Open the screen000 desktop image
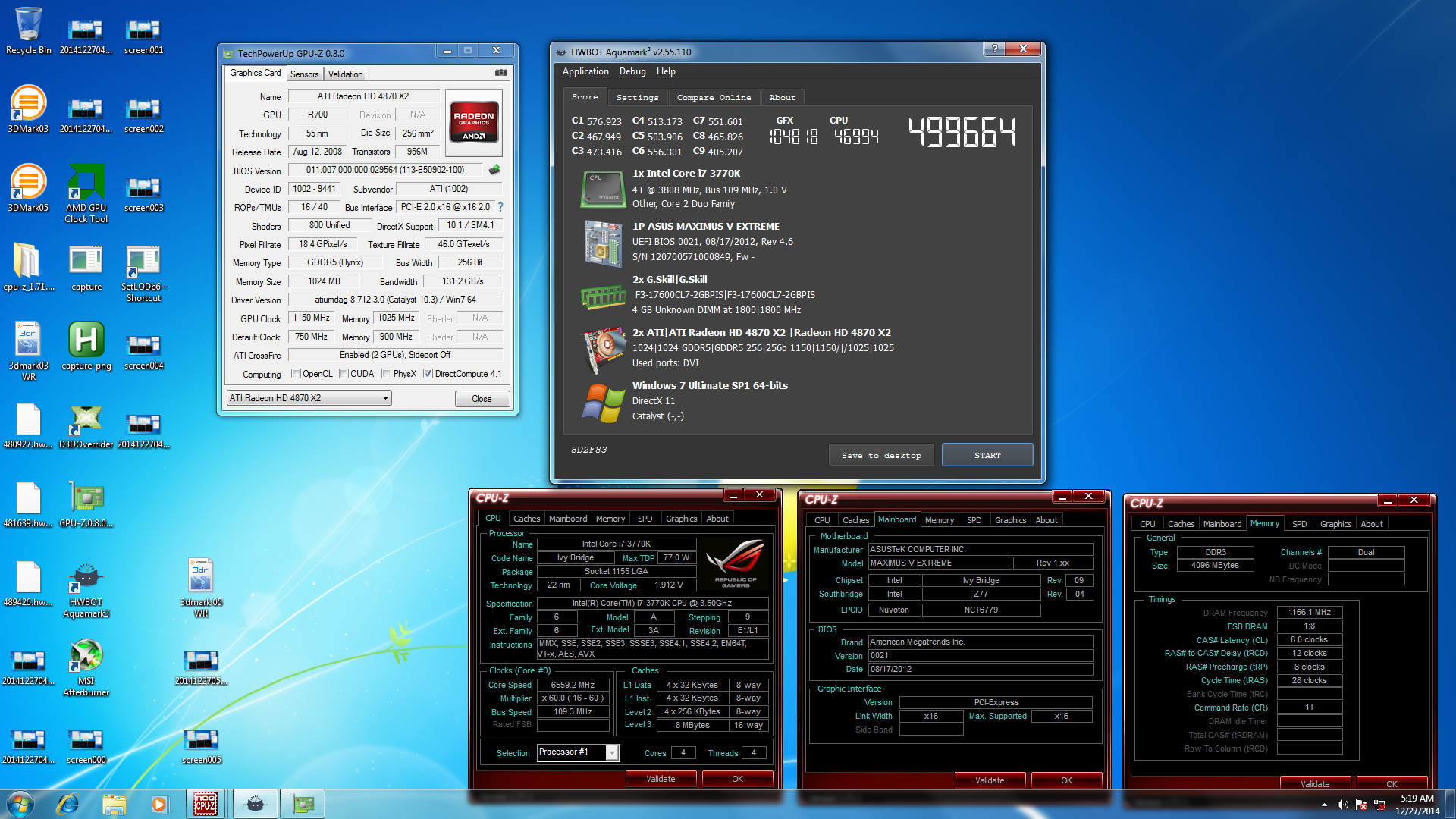 86,745
